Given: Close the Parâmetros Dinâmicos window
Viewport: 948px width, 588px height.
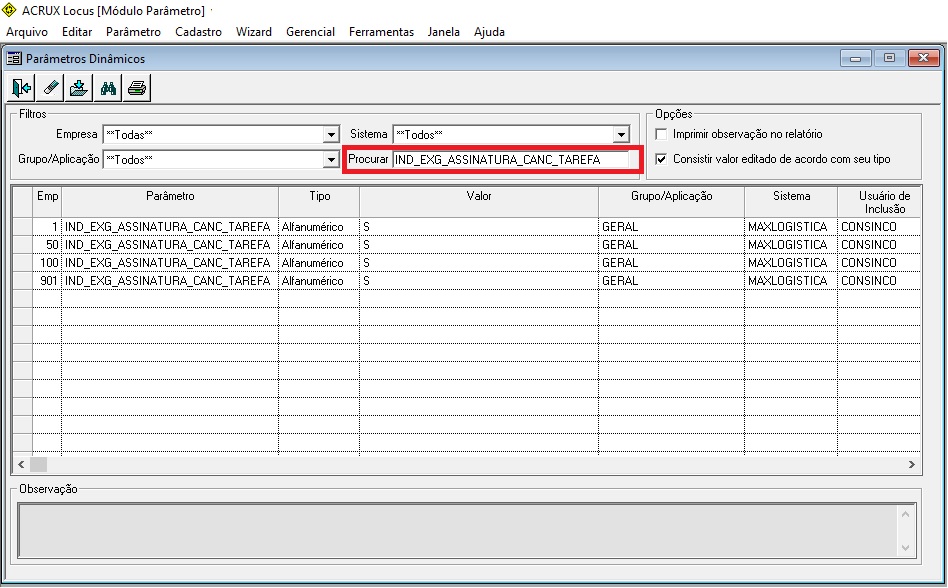Looking at the screenshot, I should (x=923, y=59).
